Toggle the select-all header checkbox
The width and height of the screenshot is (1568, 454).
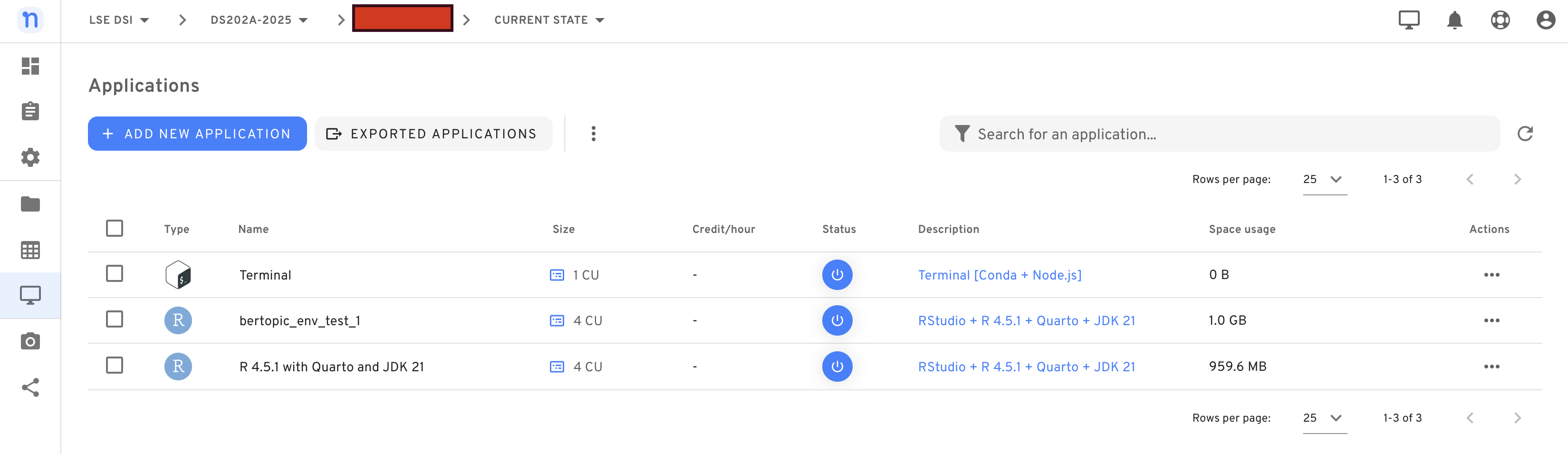115,228
